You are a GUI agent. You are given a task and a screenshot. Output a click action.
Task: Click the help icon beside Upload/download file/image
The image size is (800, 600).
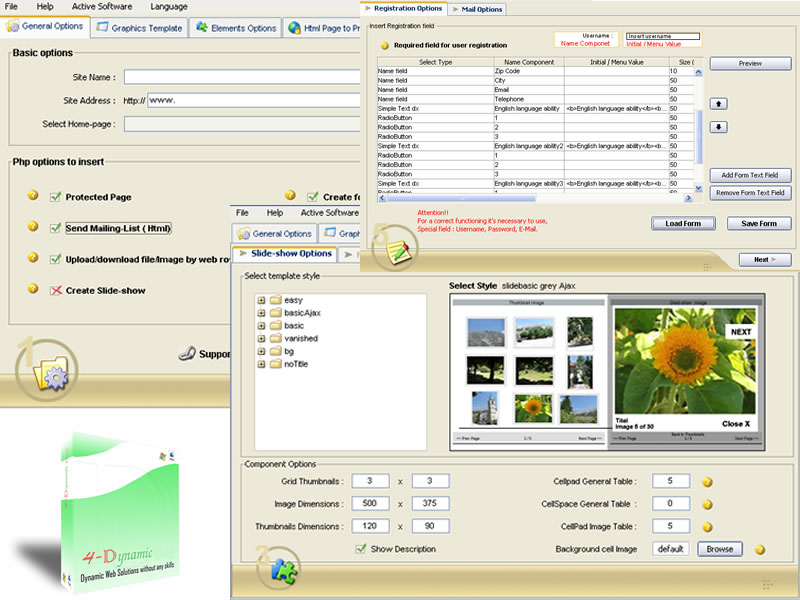tap(33, 257)
